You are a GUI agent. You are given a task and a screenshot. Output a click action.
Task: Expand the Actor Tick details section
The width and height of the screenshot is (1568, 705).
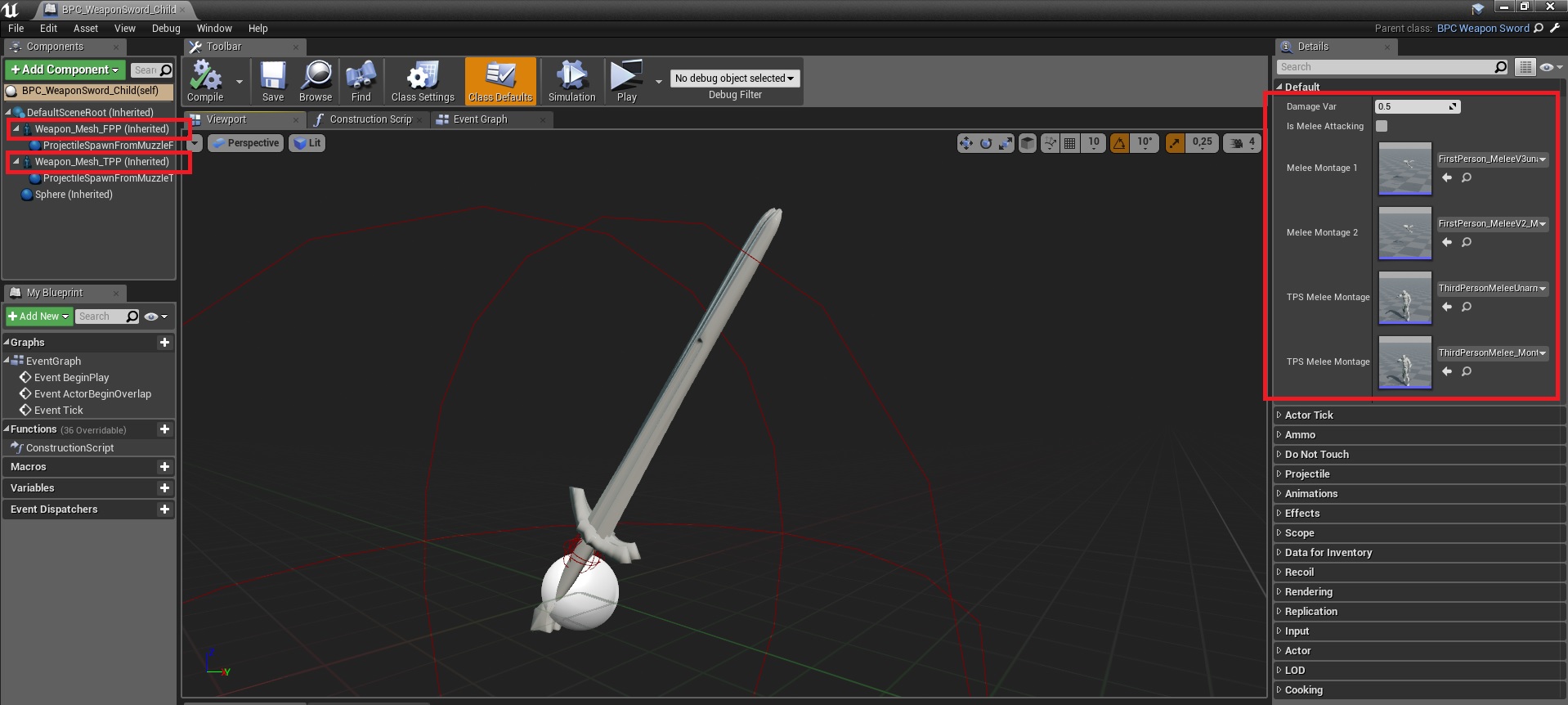[1309, 415]
